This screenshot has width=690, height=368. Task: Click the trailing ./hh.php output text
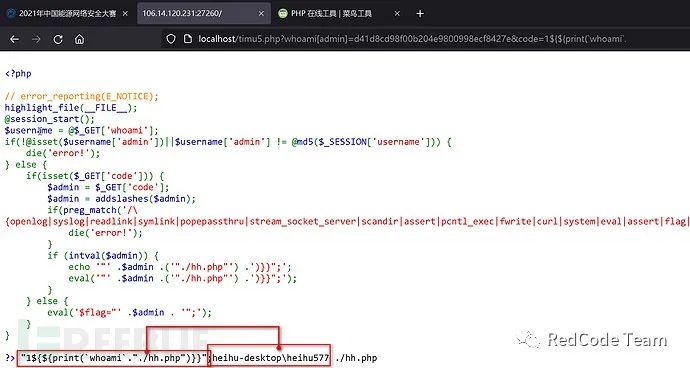tap(356, 358)
